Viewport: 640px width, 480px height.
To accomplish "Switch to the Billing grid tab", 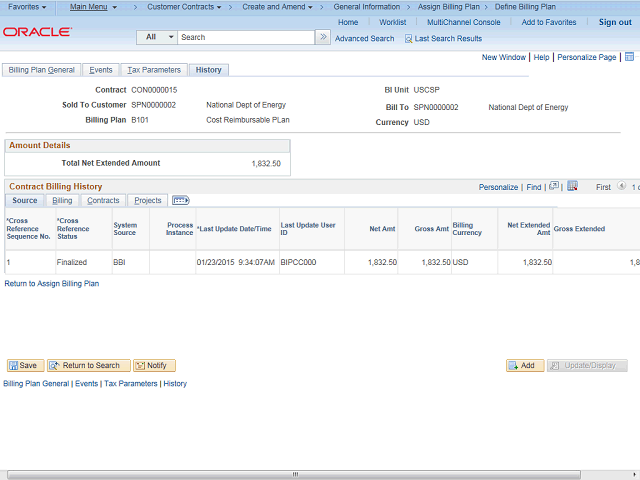I will click(62, 200).
